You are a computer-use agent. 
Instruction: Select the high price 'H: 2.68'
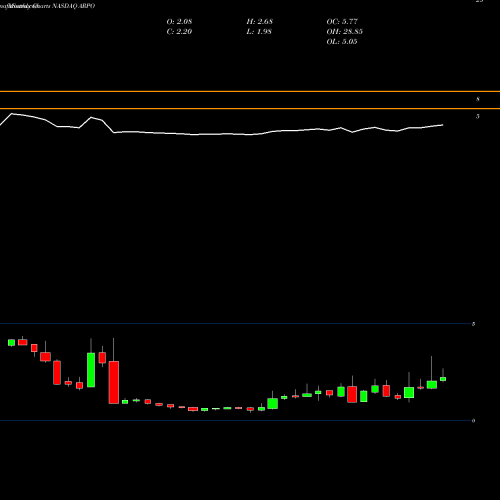pos(260,22)
